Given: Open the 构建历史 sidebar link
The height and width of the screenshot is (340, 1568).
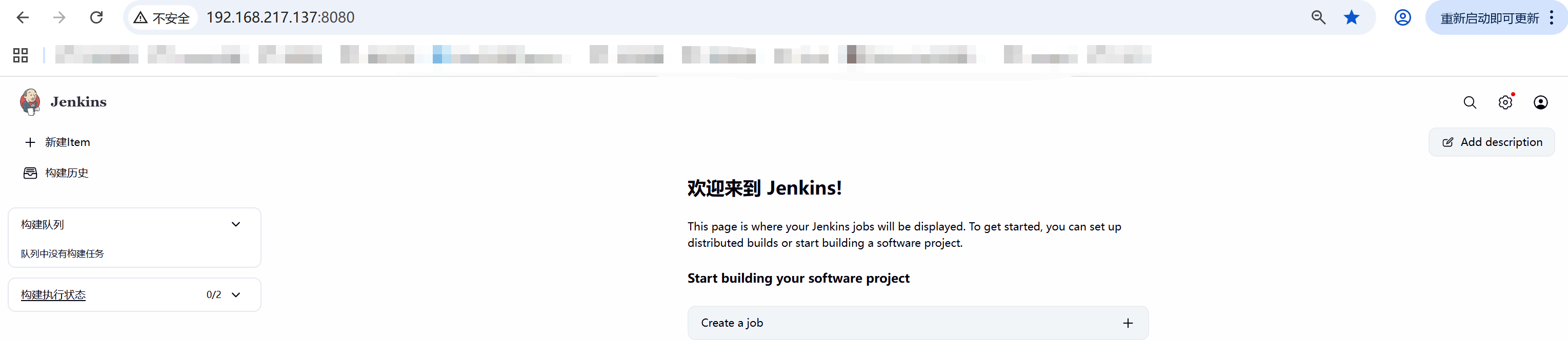Looking at the screenshot, I should tap(67, 174).
